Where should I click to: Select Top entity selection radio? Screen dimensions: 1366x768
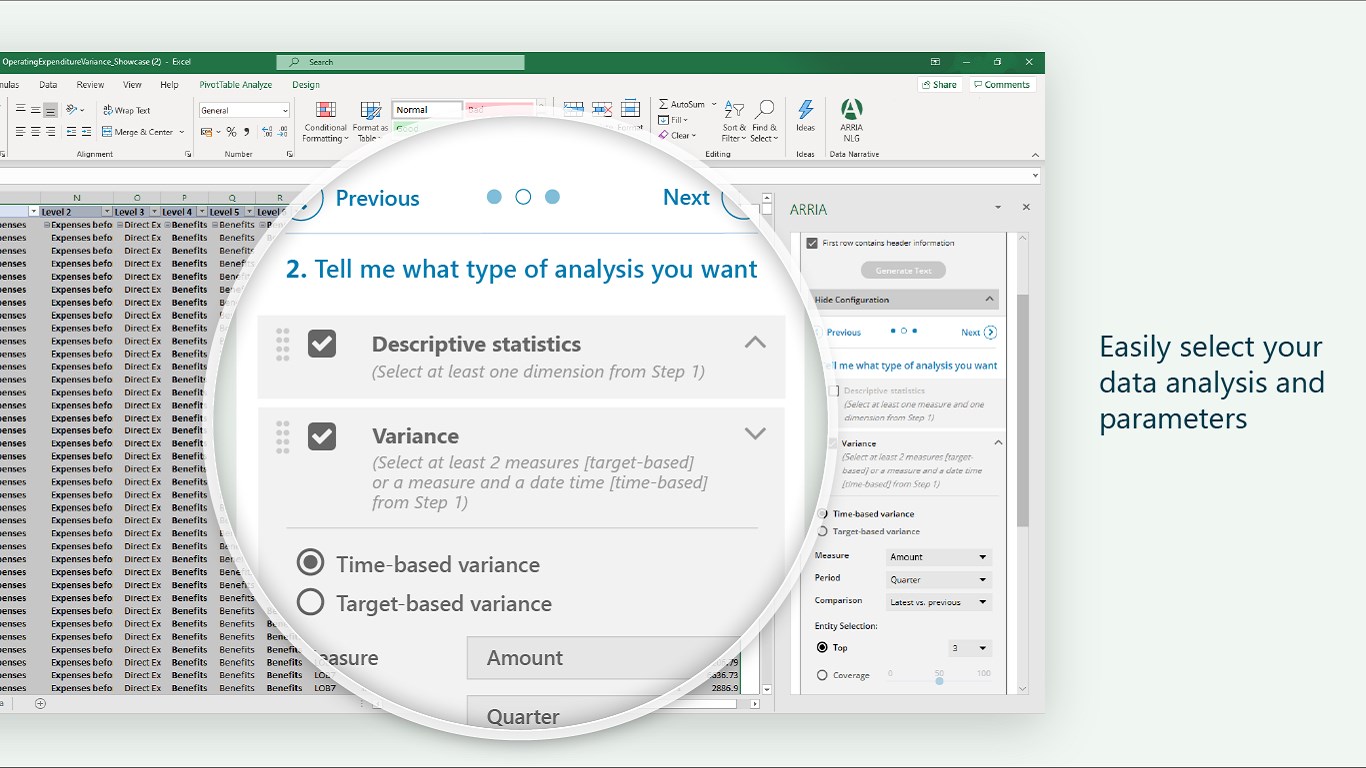point(822,648)
